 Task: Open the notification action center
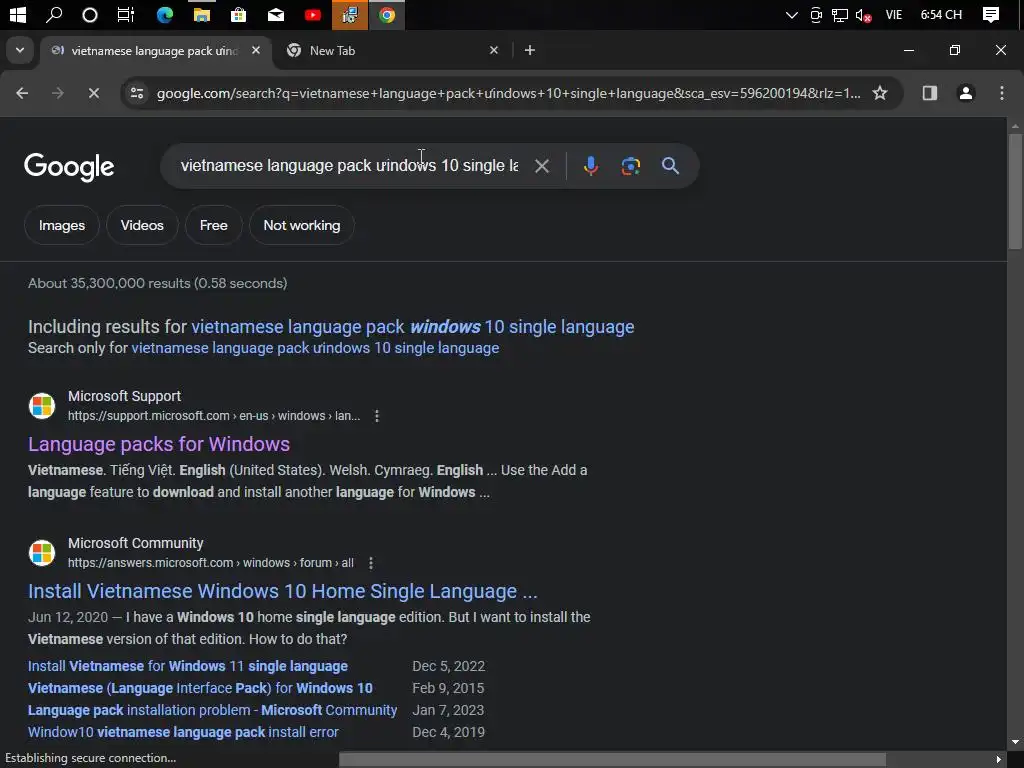tap(991, 14)
